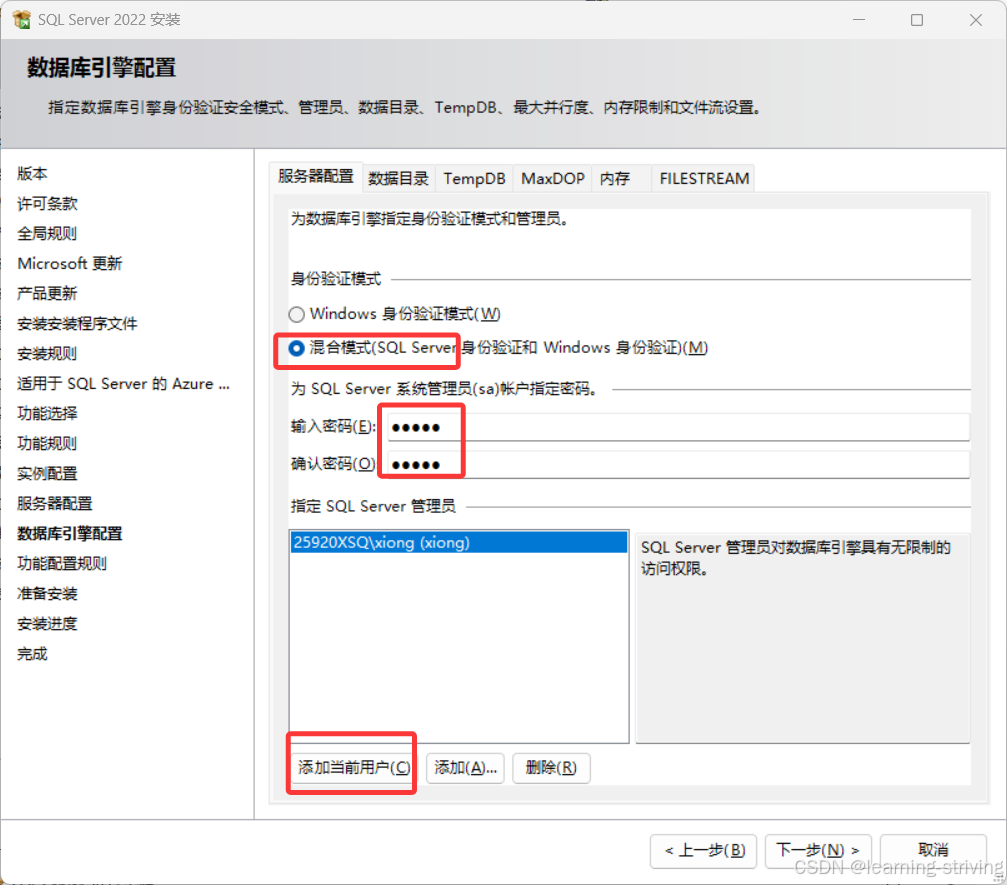Click 实例配置 step in sidebar
This screenshot has width=1007, height=885.
47,474
